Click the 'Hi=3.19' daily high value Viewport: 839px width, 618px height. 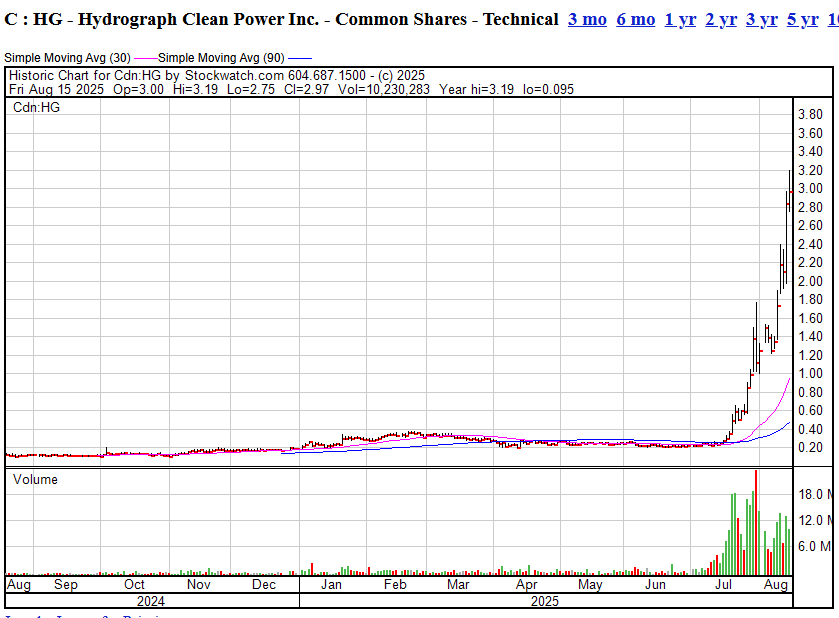point(195,89)
